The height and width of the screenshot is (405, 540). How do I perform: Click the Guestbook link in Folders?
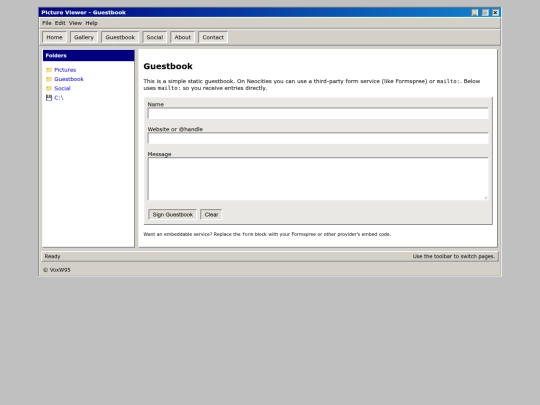point(69,79)
